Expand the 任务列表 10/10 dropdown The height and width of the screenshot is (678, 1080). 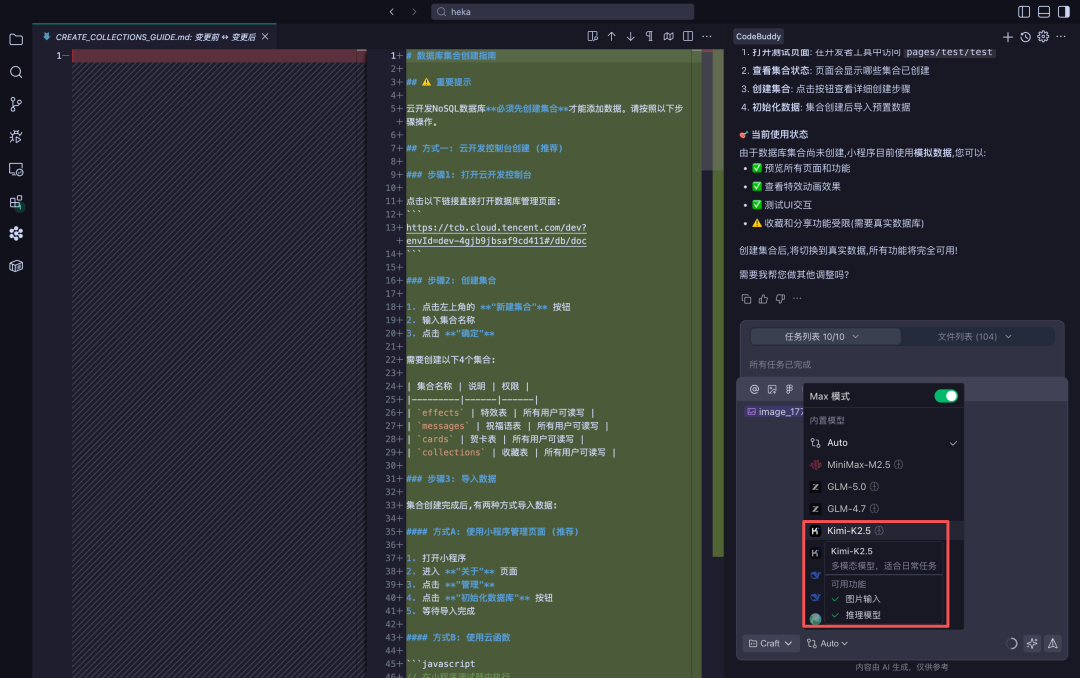coord(822,337)
